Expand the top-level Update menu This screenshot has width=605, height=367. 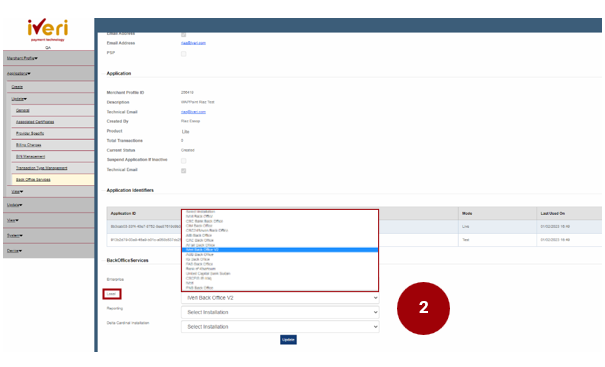(x=14, y=205)
